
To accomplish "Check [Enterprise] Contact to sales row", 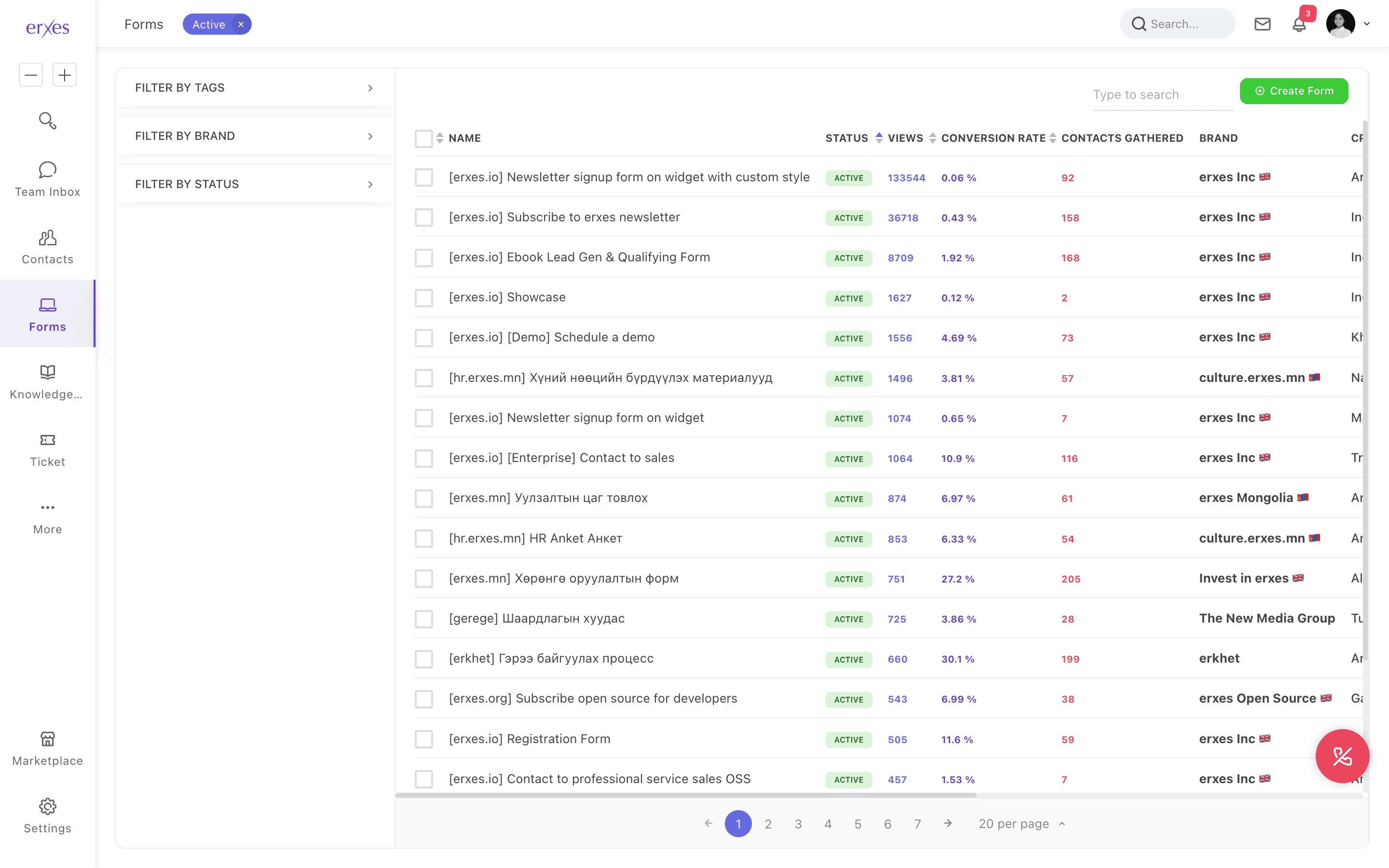I will (423, 458).
